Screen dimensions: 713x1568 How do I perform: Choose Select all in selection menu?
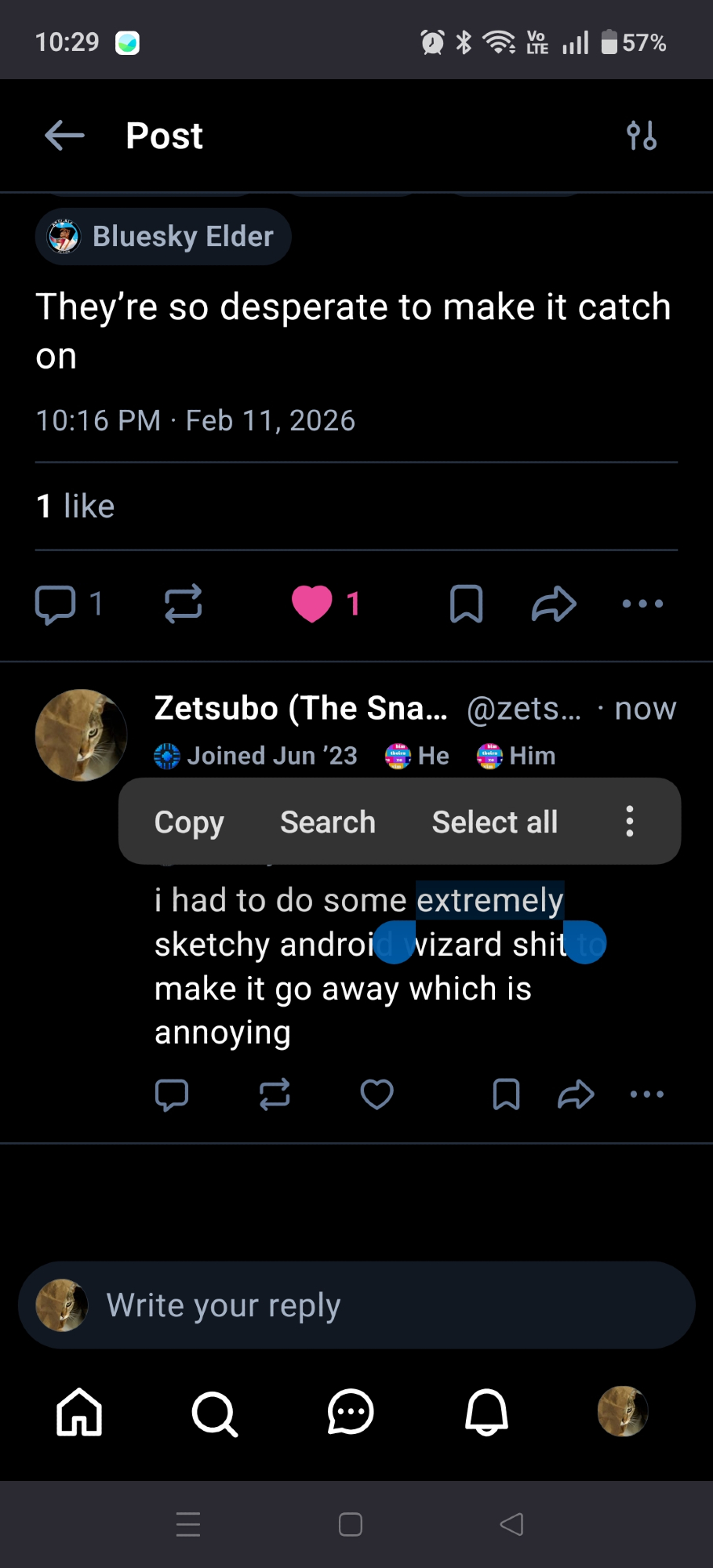click(x=494, y=822)
